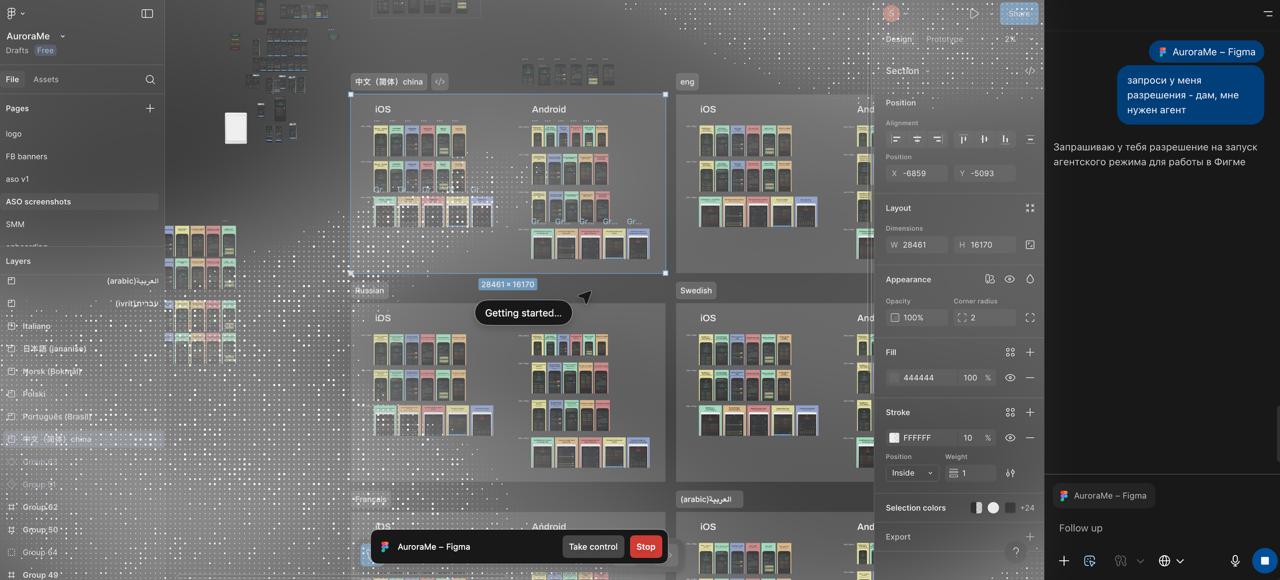Align selection horizontal centers icon
Screen dimensions: 1280x580
coord(917,139)
